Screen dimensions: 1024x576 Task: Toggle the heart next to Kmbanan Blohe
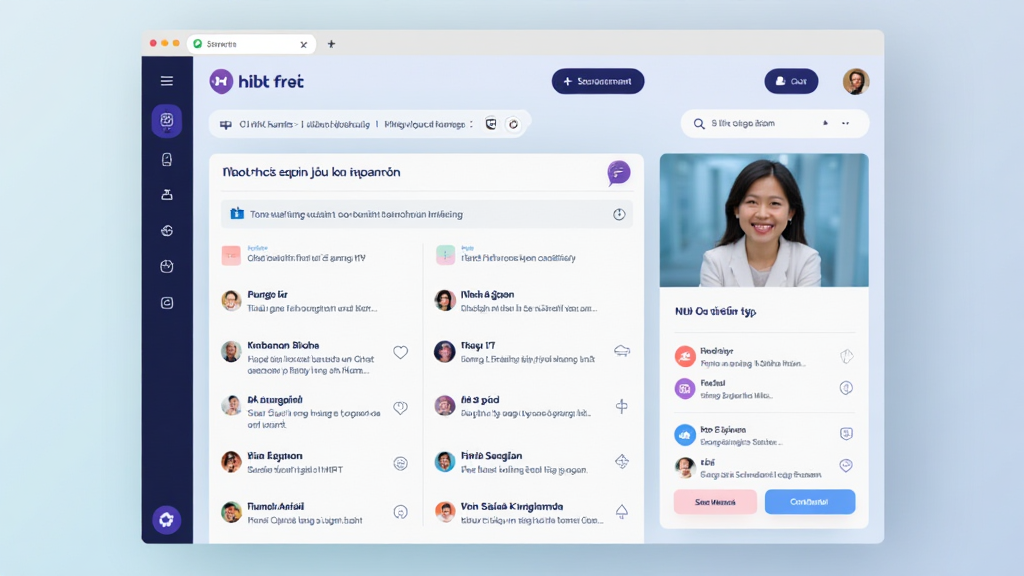tap(400, 352)
